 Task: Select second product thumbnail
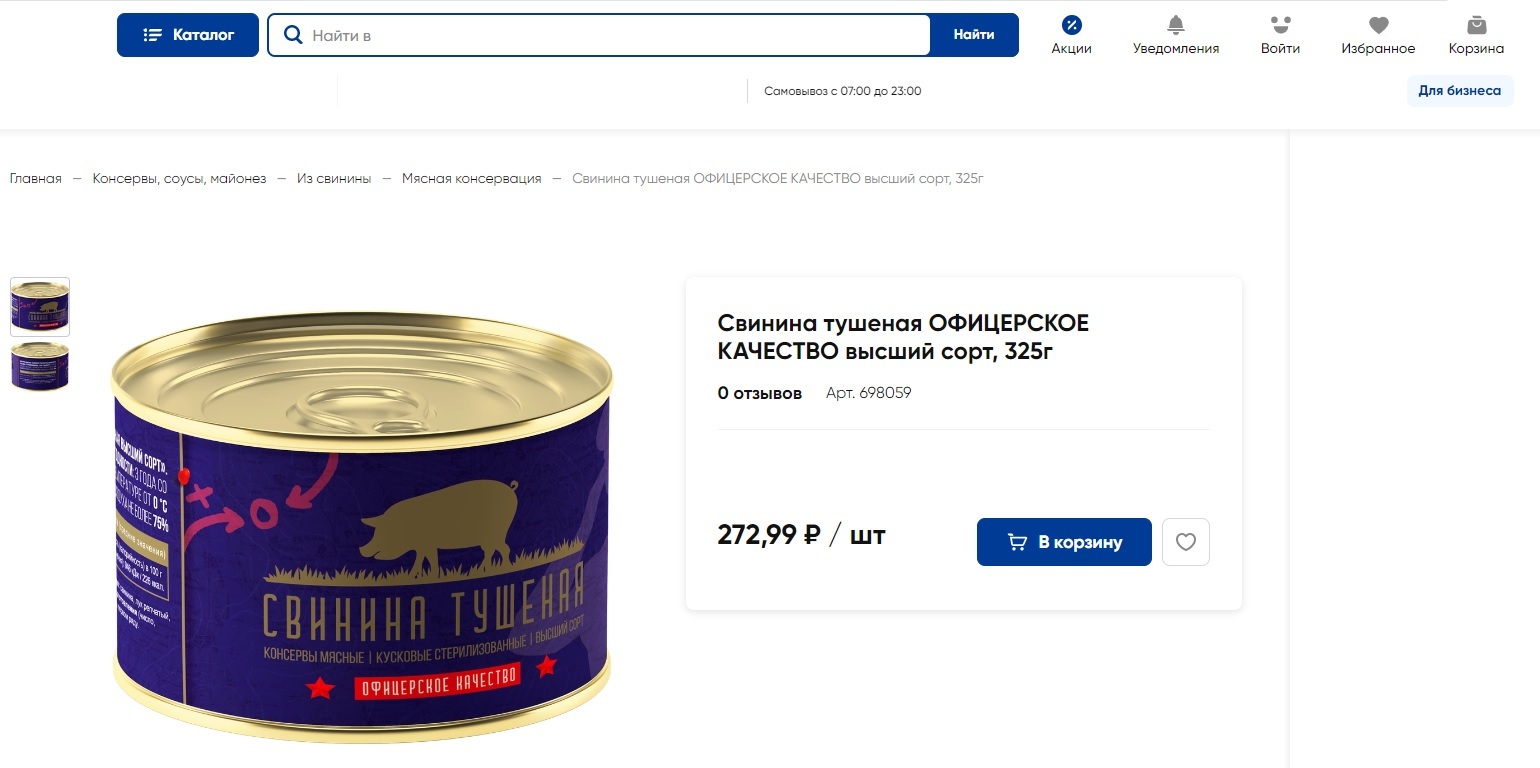tap(40, 366)
